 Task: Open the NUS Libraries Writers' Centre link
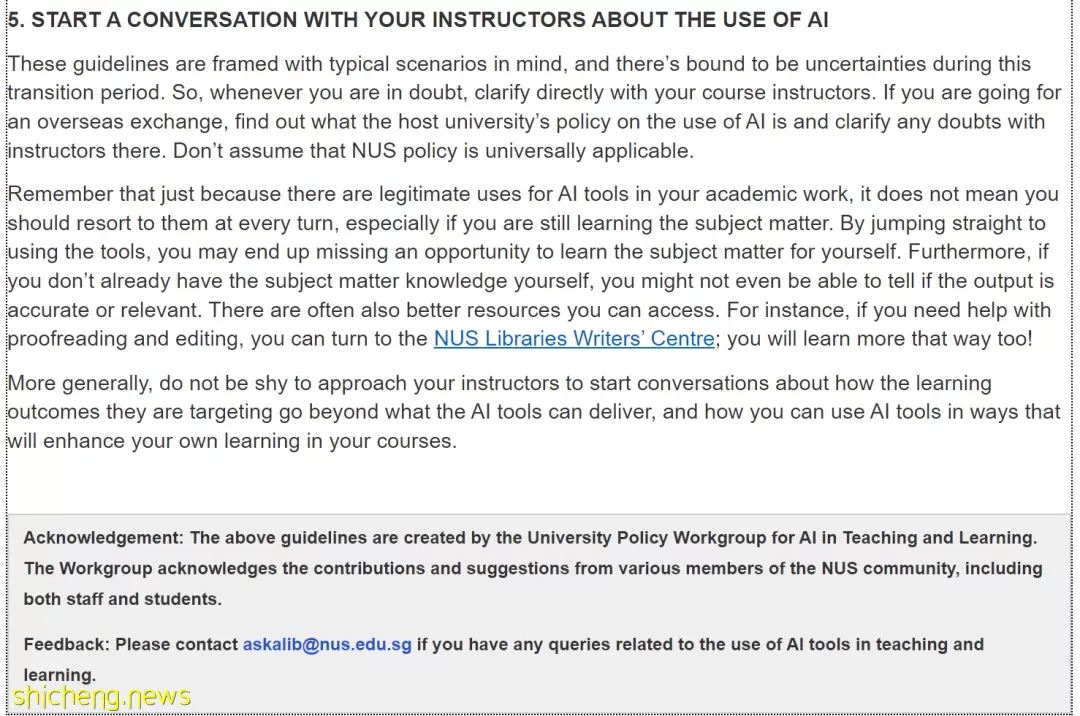[574, 339]
